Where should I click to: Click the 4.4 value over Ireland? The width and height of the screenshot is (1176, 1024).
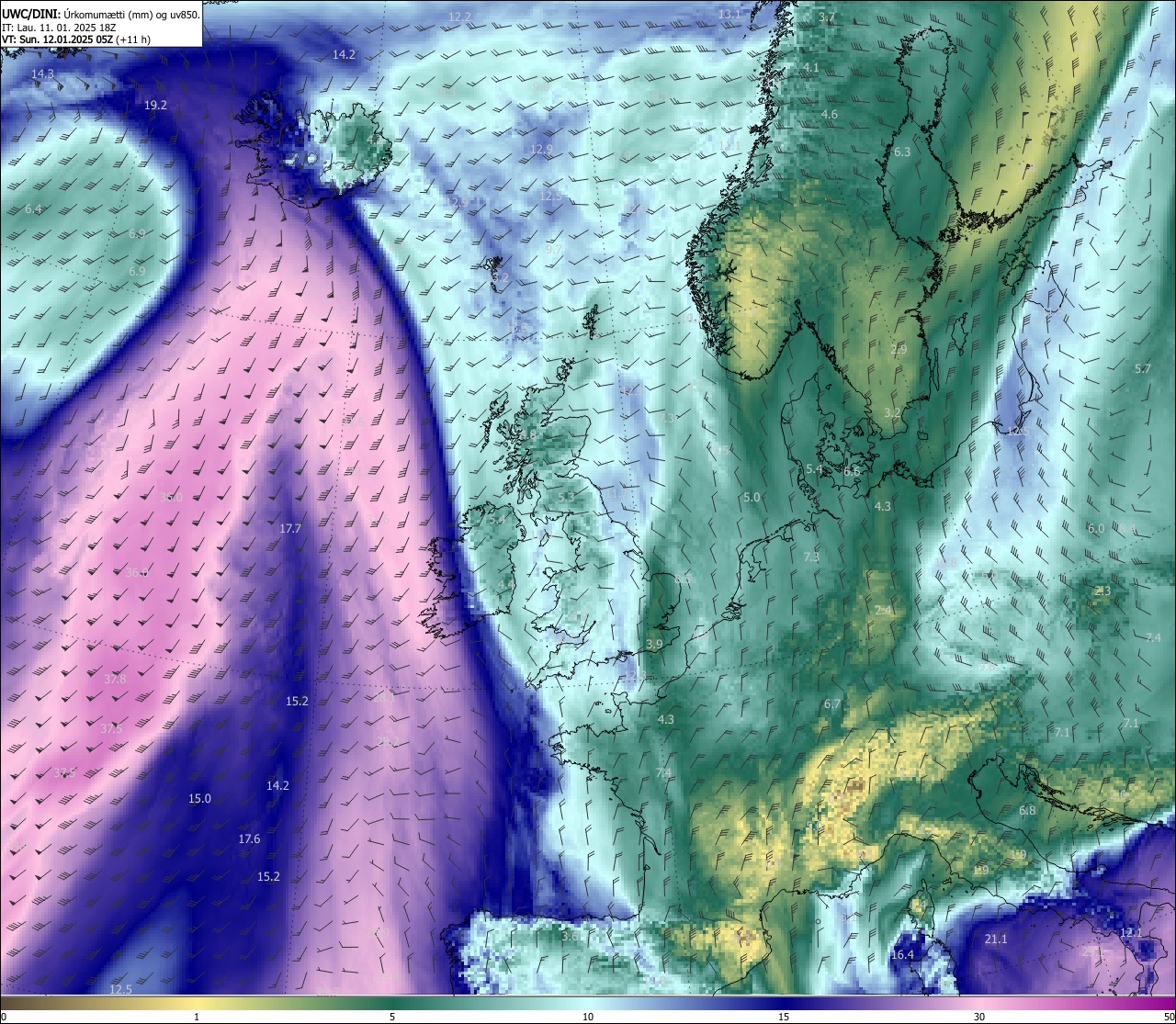coord(505,584)
